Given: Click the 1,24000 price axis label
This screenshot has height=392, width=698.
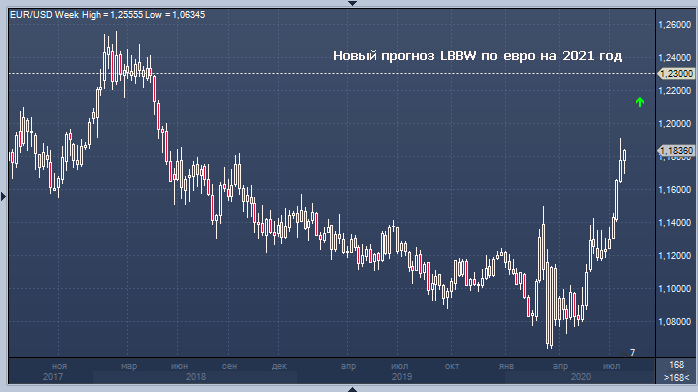Looking at the screenshot, I should click(674, 58).
